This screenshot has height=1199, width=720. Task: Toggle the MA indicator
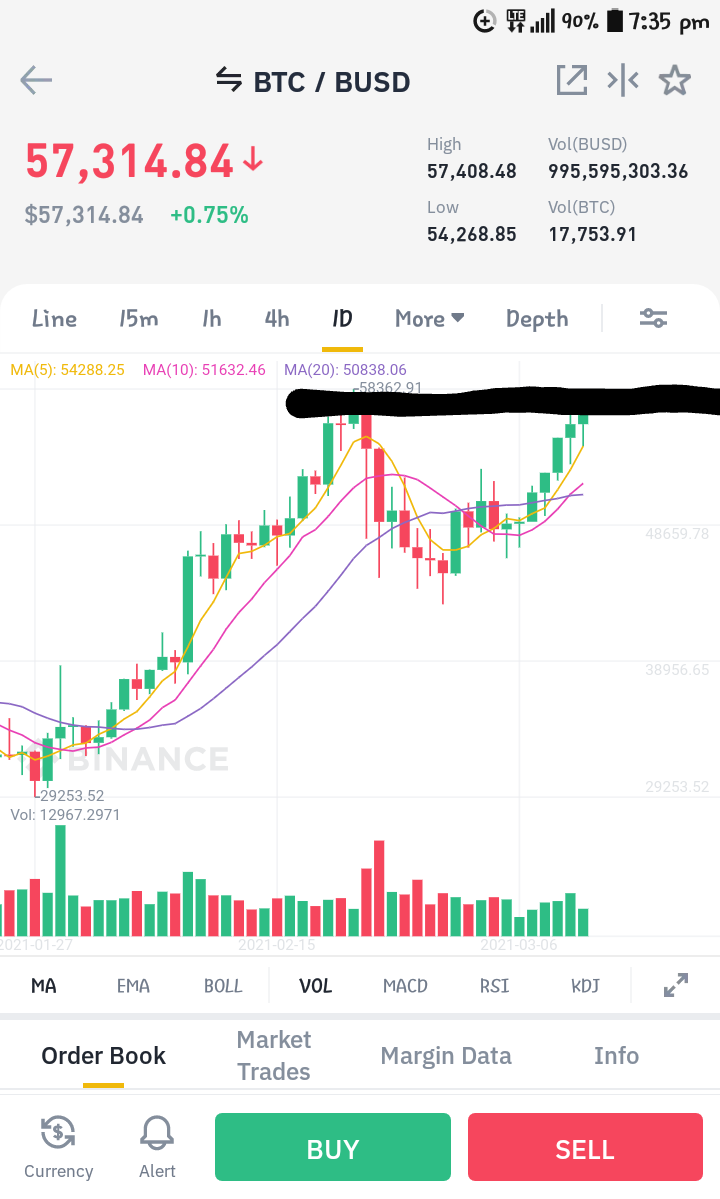click(44, 986)
